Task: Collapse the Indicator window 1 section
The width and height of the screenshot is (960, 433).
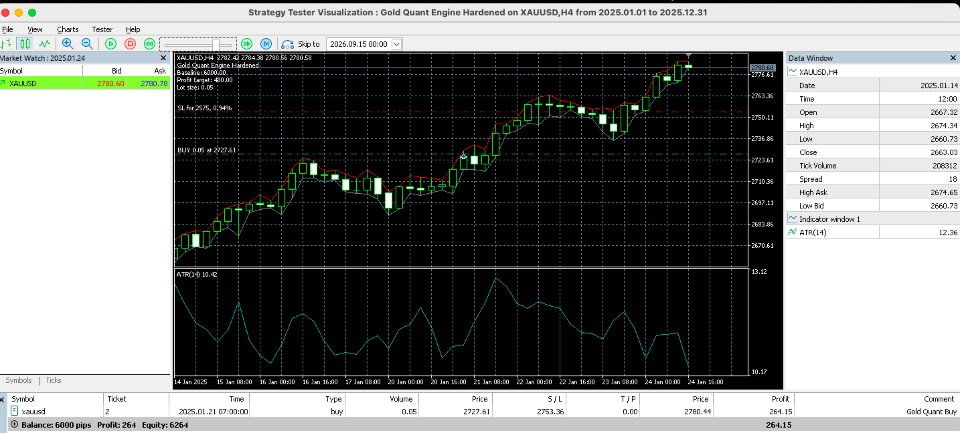Action: click(793, 219)
